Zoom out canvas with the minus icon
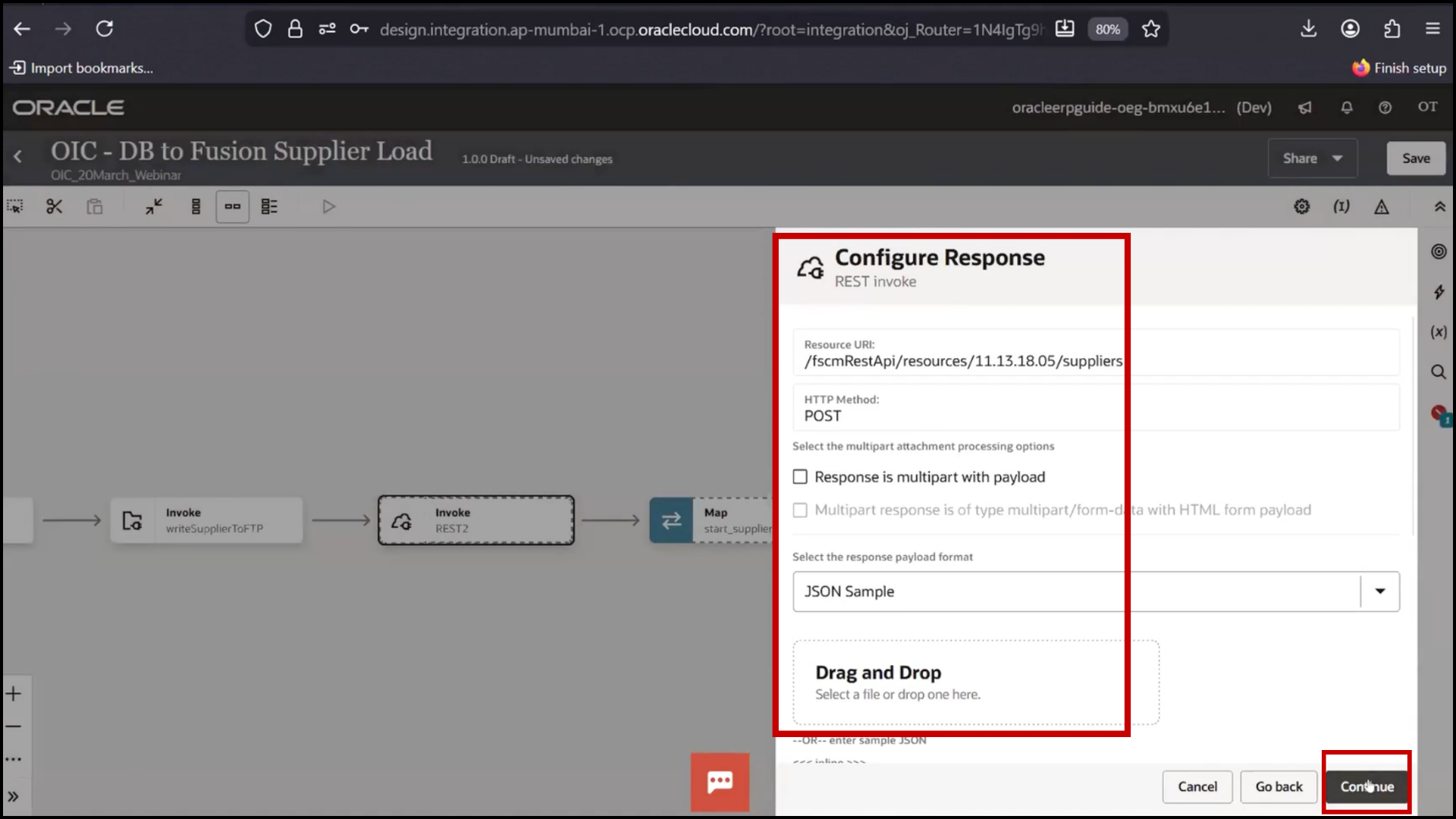Image resolution: width=1456 pixels, height=819 pixels. (14, 726)
